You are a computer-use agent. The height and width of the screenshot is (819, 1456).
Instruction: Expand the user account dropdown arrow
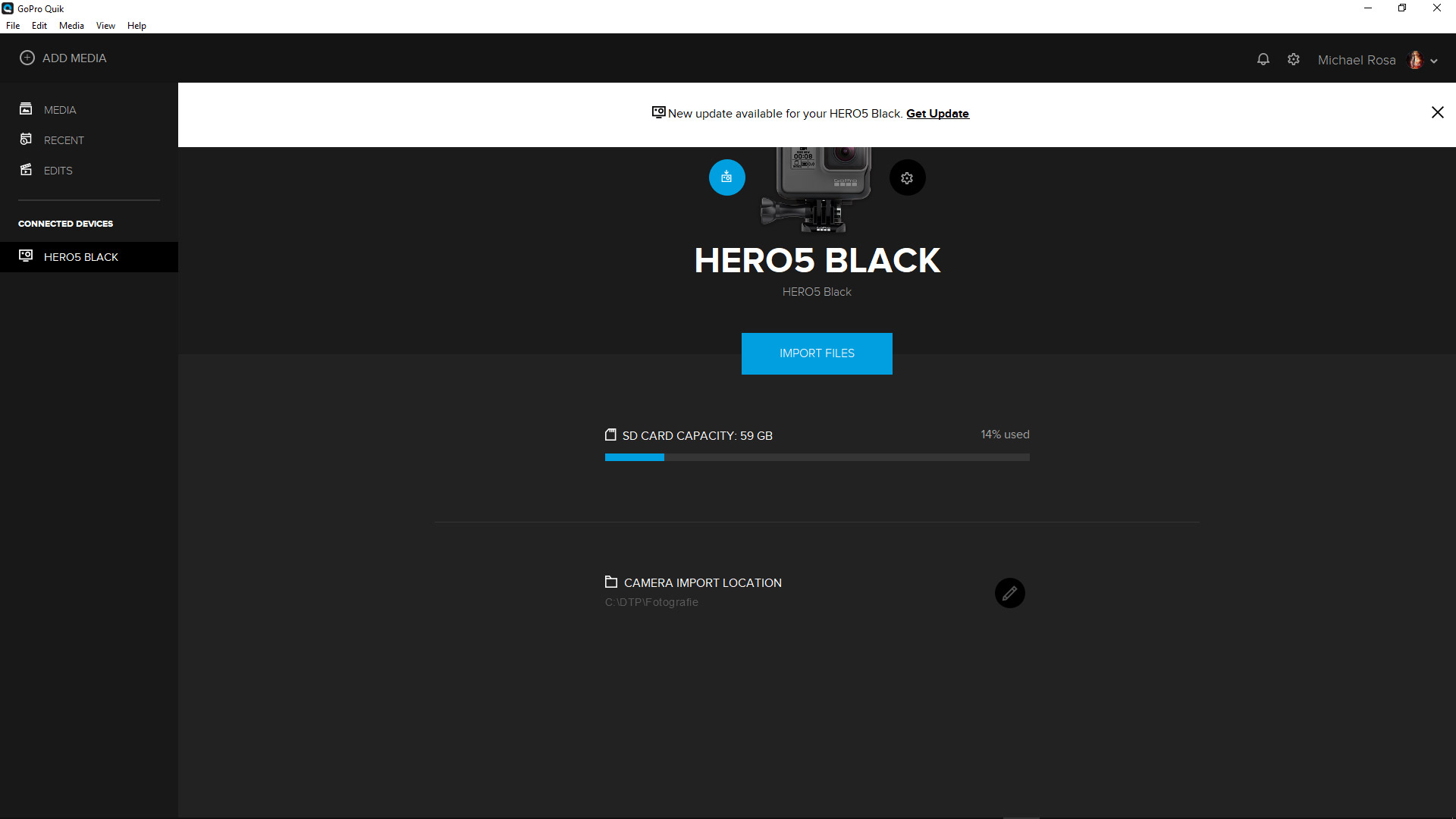click(1434, 61)
